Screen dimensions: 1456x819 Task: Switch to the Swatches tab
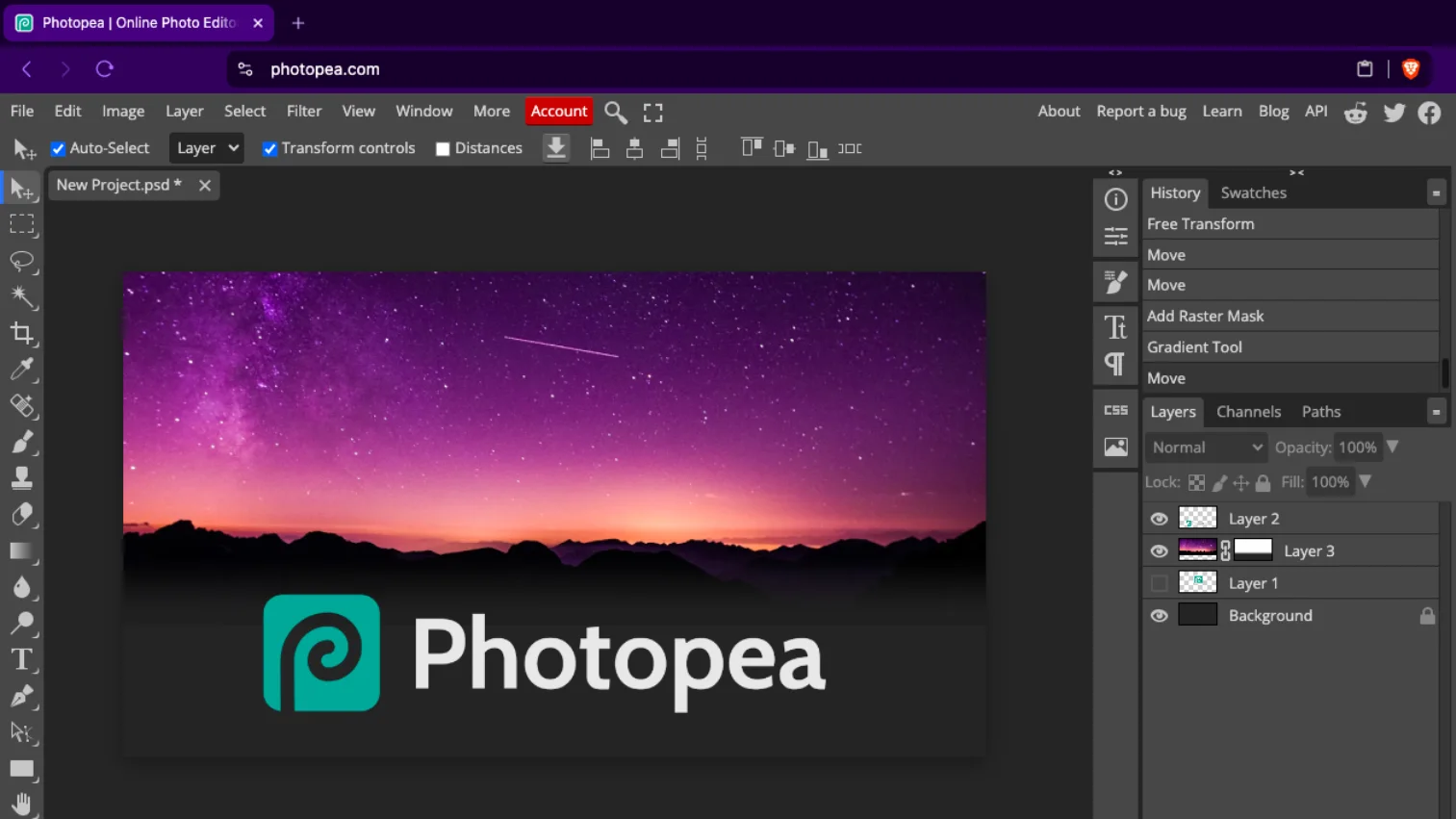pos(1253,192)
